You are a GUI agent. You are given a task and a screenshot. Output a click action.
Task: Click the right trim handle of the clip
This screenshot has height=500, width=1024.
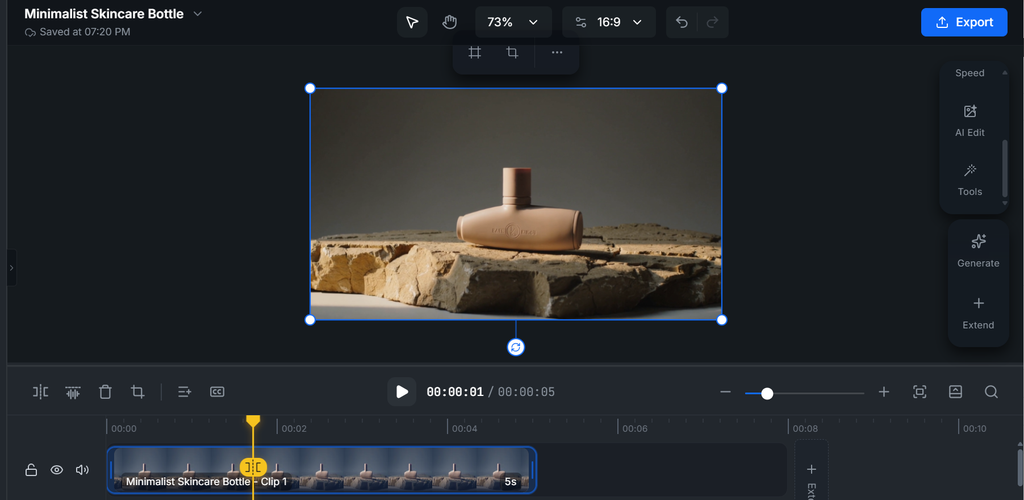click(x=532, y=470)
